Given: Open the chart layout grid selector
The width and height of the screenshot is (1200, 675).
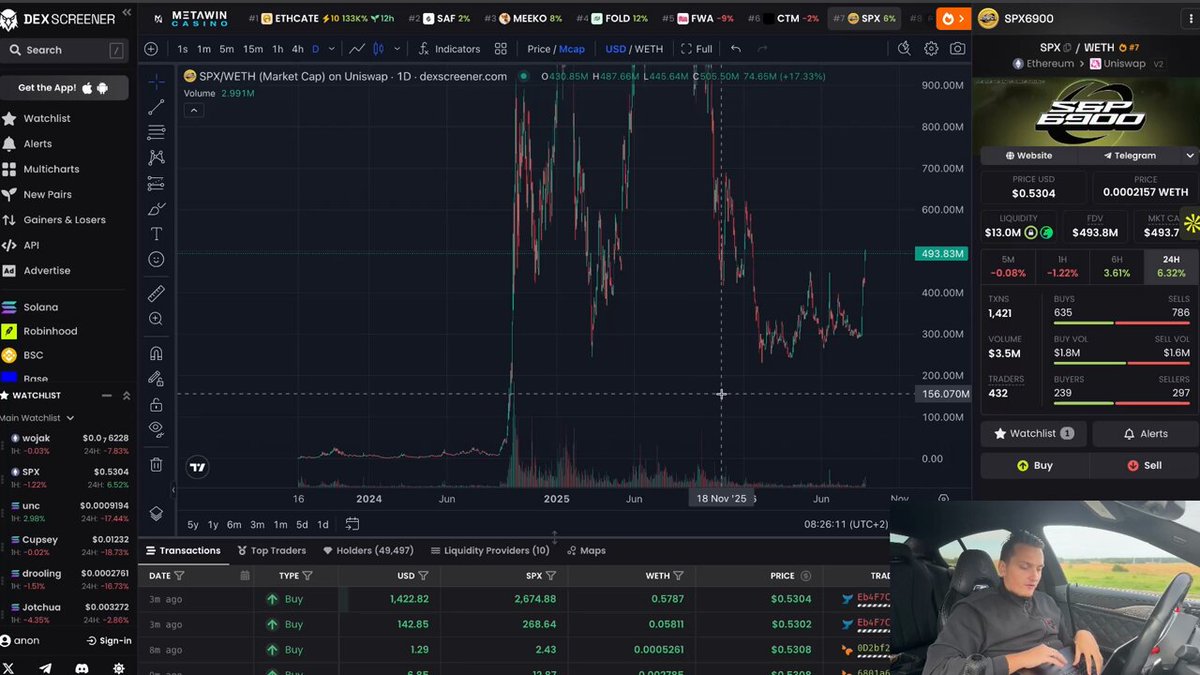Looking at the screenshot, I should tap(500, 49).
